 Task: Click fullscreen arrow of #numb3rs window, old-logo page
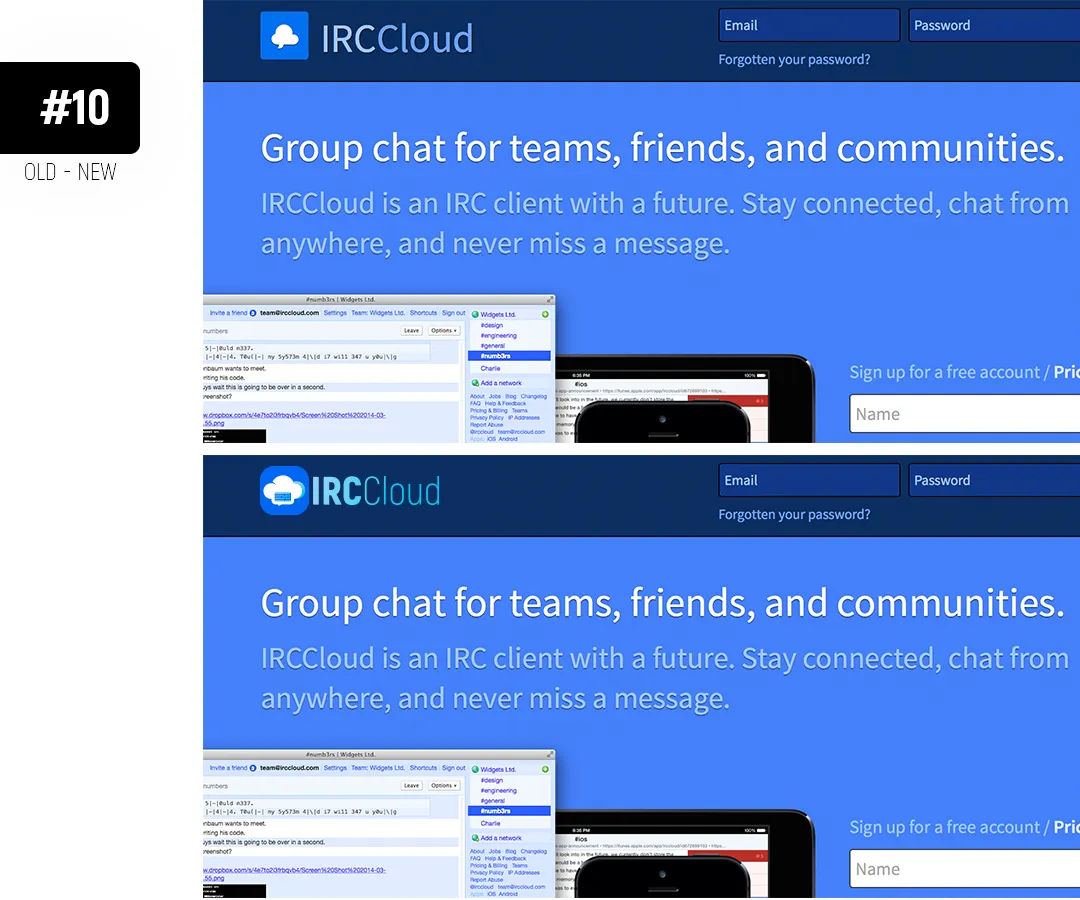pyautogui.click(x=550, y=300)
